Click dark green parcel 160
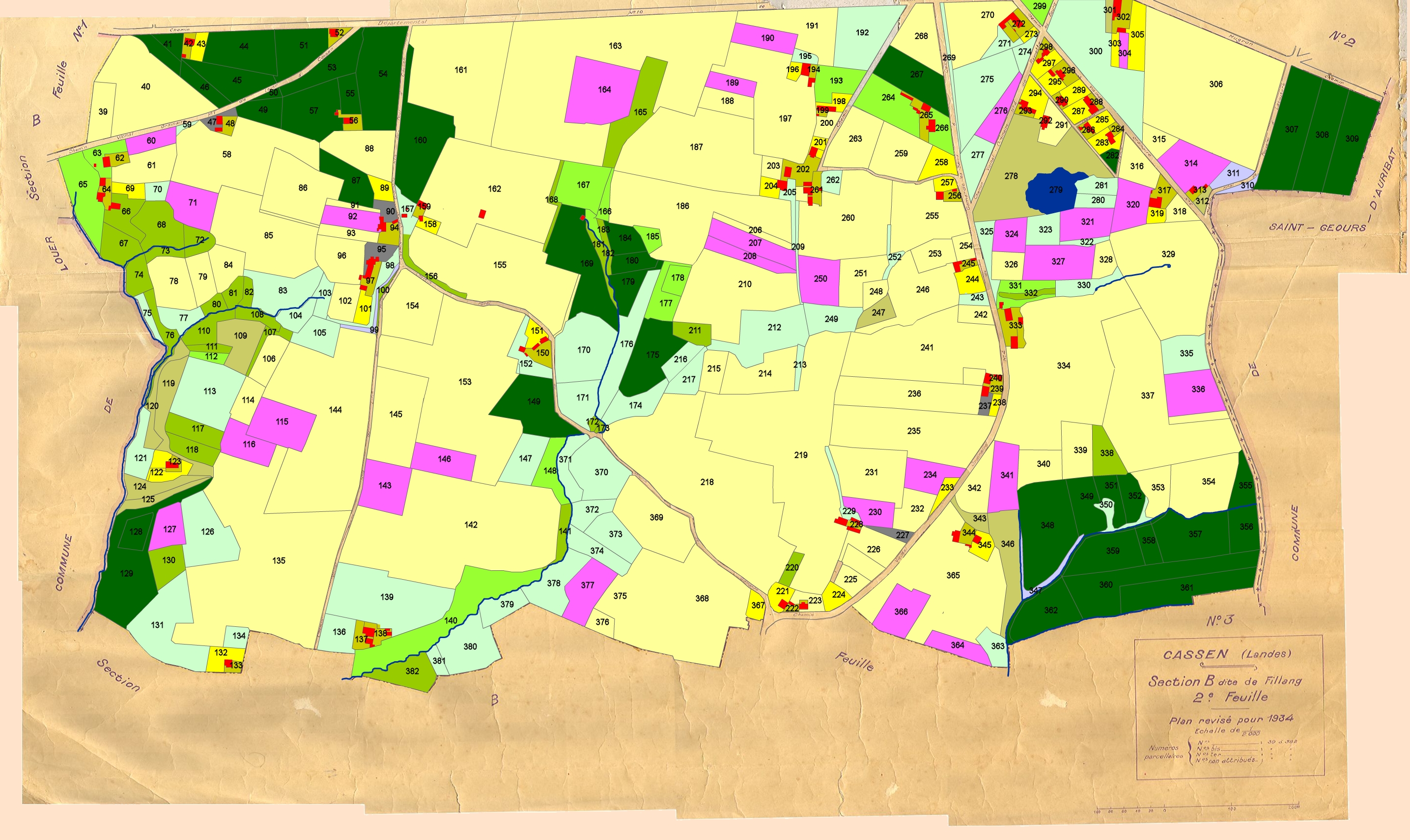The width and height of the screenshot is (1410, 840). tap(420, 140)
